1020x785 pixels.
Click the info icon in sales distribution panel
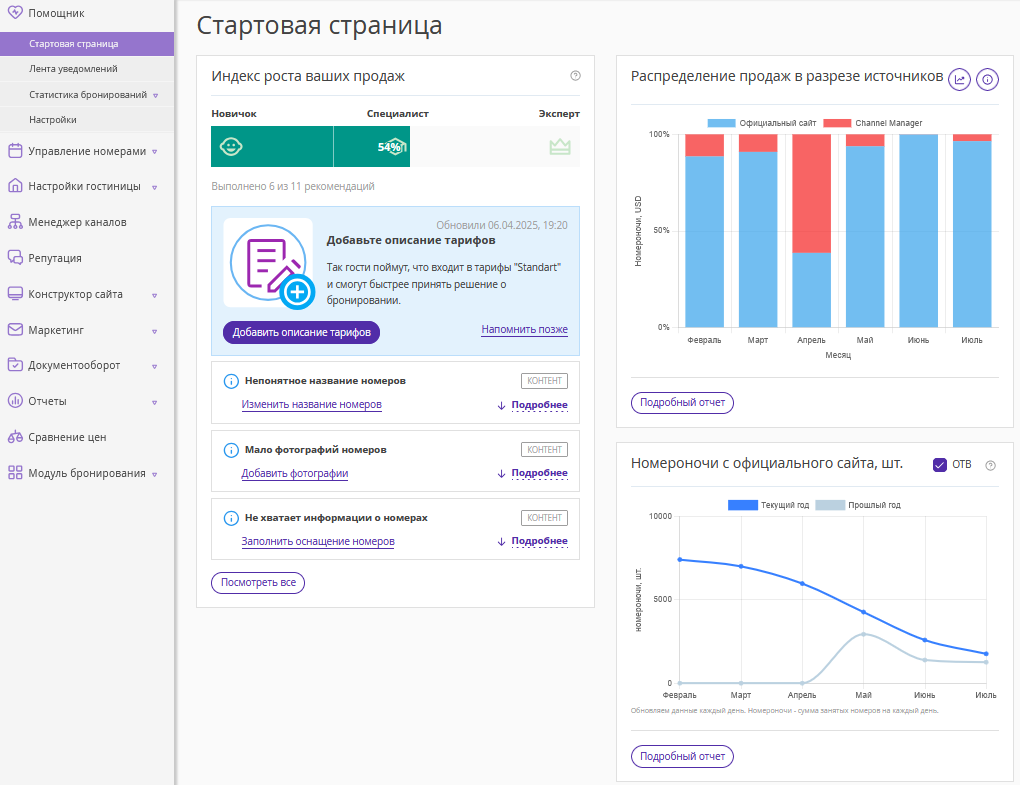click(987, 79)
